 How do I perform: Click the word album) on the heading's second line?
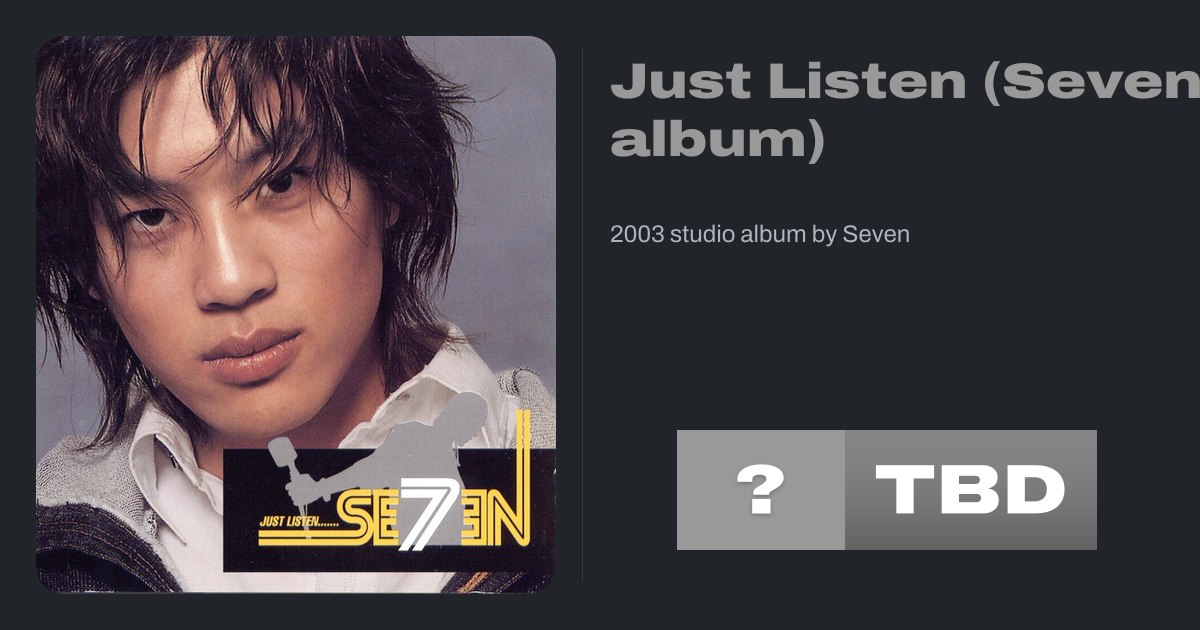pyautogui.click(x=718, y=138)
